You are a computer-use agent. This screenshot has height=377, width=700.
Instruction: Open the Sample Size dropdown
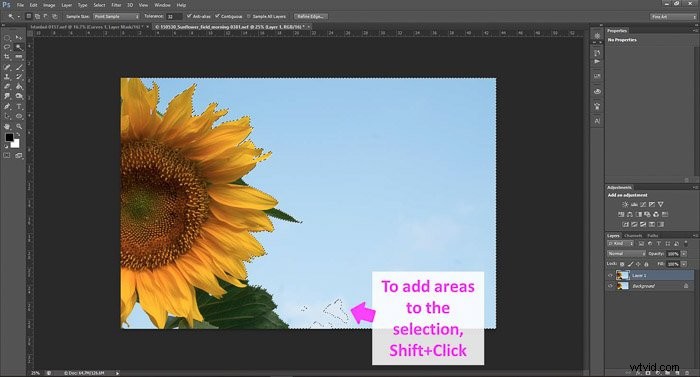(116, 17)
